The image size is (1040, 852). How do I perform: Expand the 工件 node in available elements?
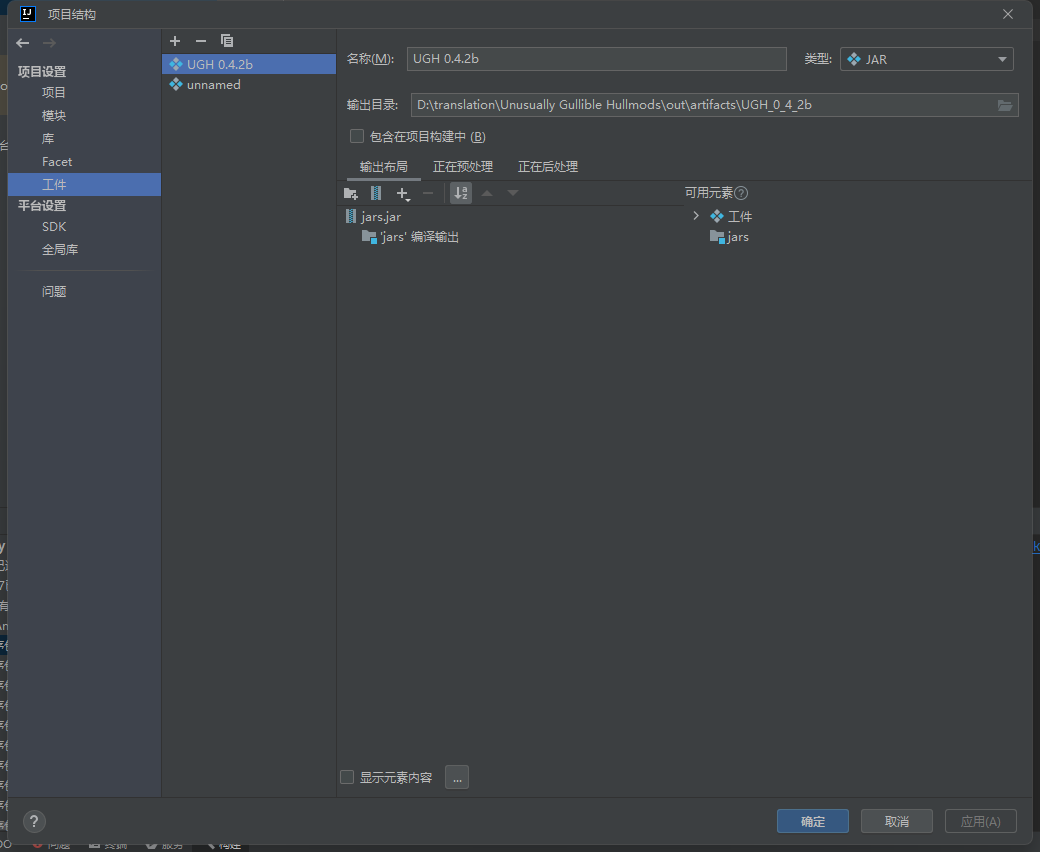click(x=696, y=216)
